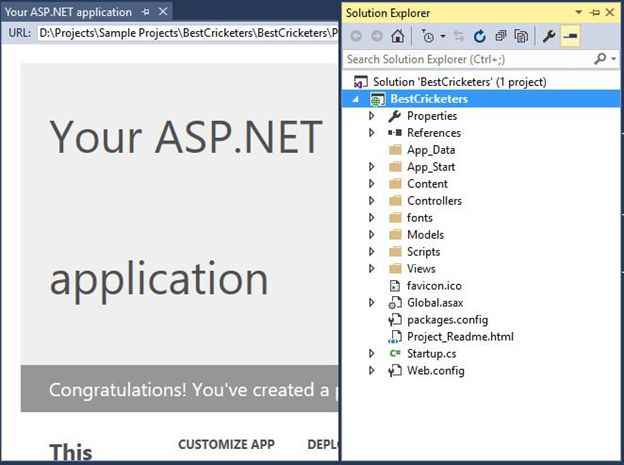Select the Project_Readme.html label text

[460, 337]
